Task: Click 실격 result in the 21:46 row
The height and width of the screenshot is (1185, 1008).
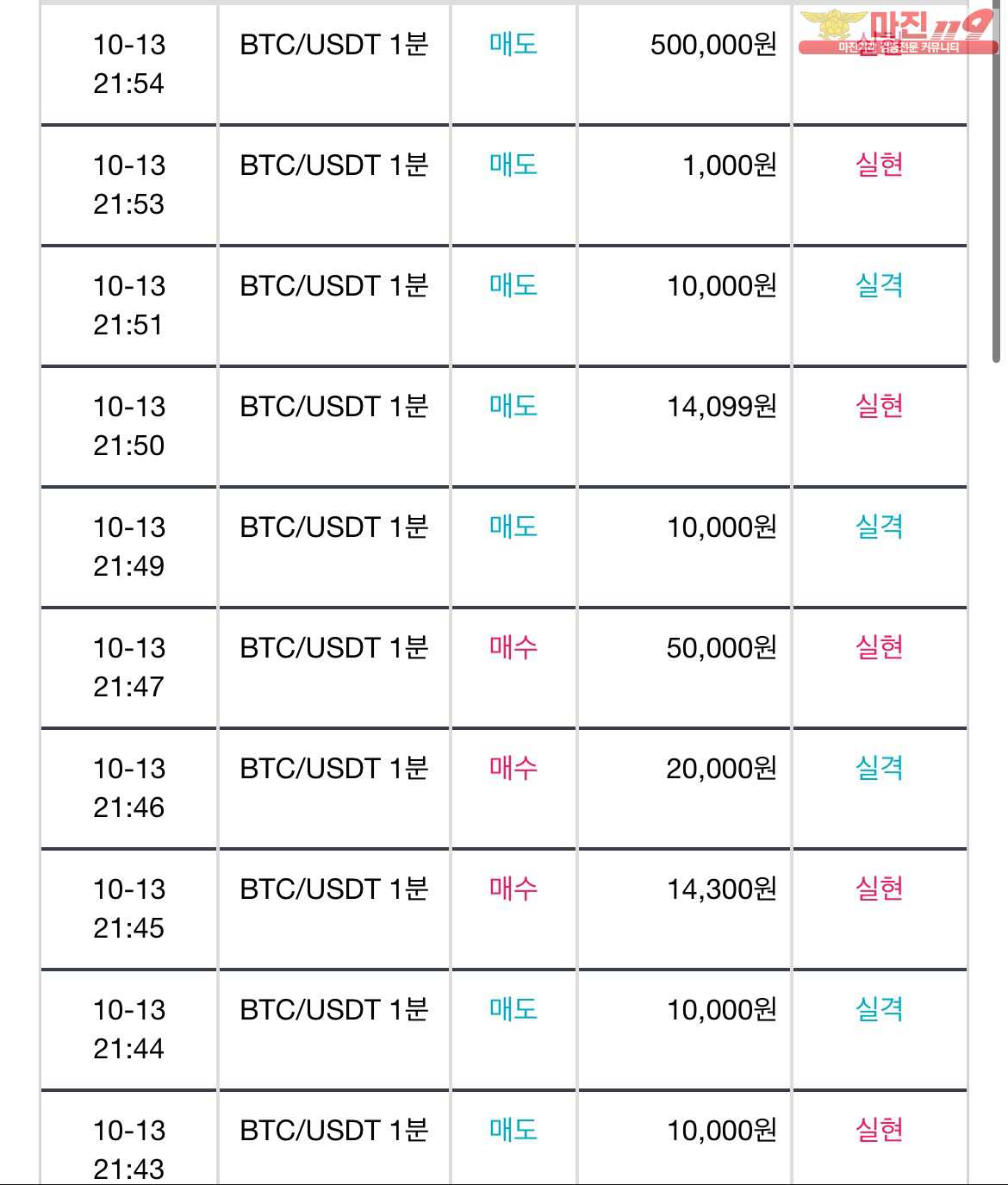Action: (879, 768)
